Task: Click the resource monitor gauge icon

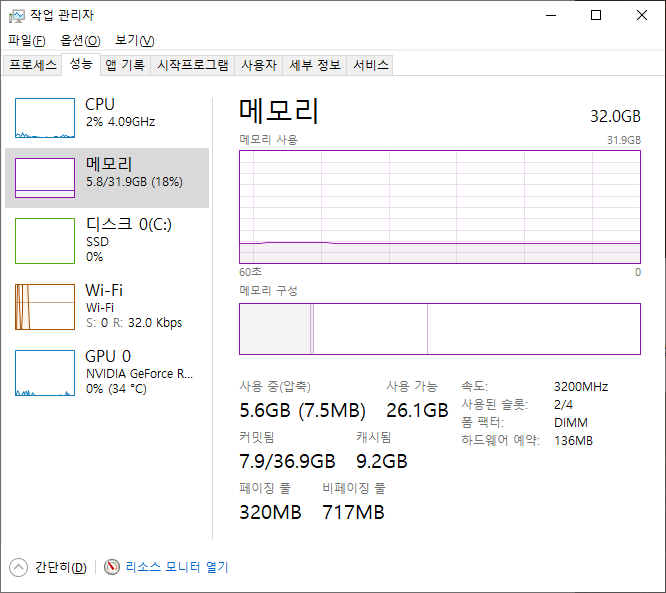Action: coord(112,567)
